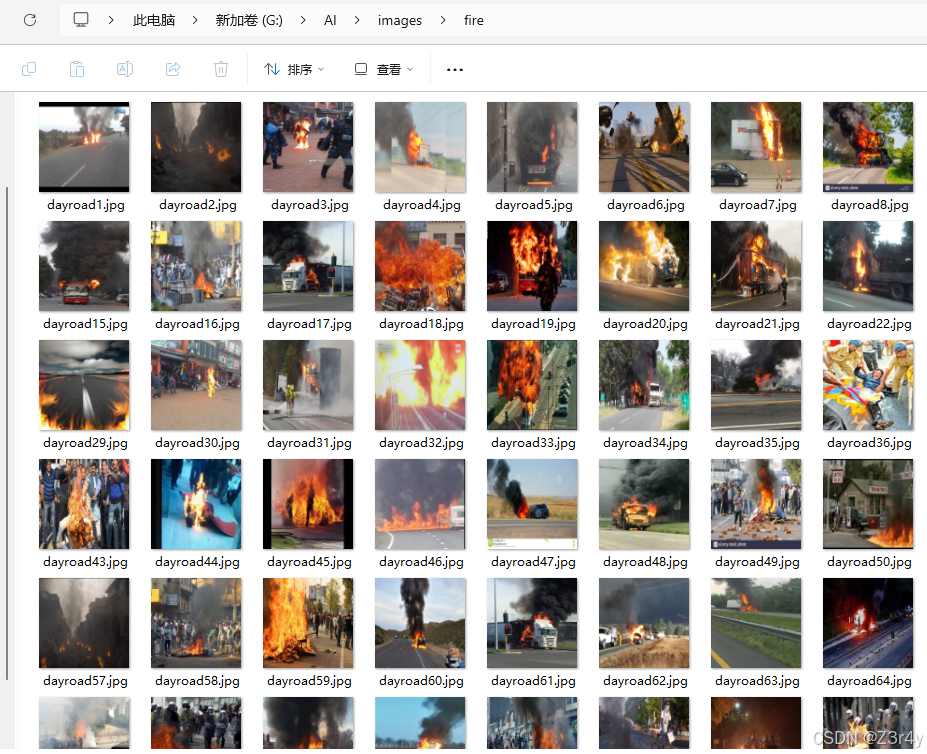Image resolution: width=927 pixels, height=754 pixels.
Task: Select the dayroad19.jpg thumbnail
Action: [532, 266]
